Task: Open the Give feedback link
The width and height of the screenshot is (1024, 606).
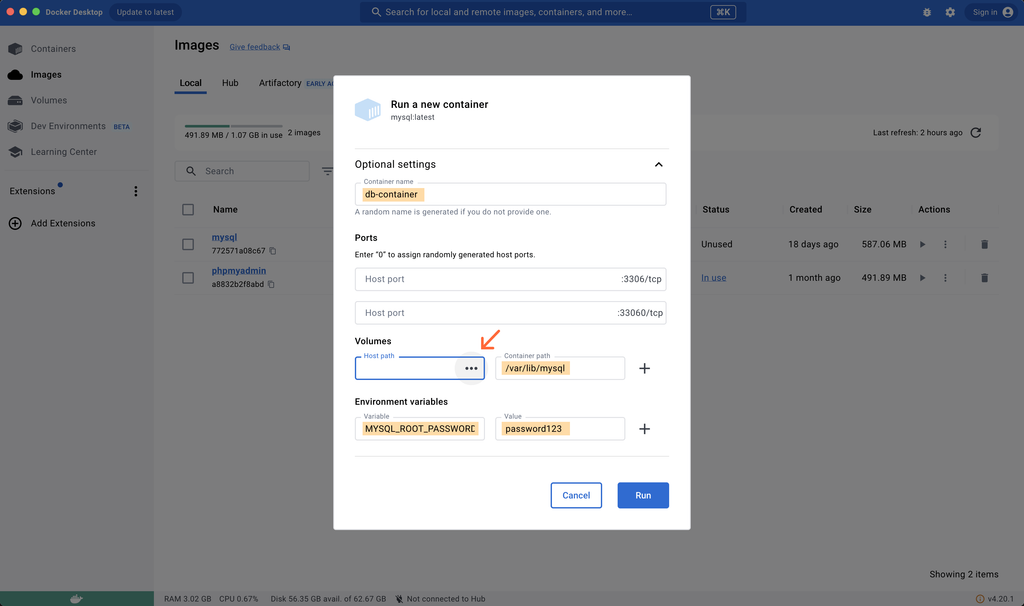Action: pyautogui.click(x=253, y=46)
